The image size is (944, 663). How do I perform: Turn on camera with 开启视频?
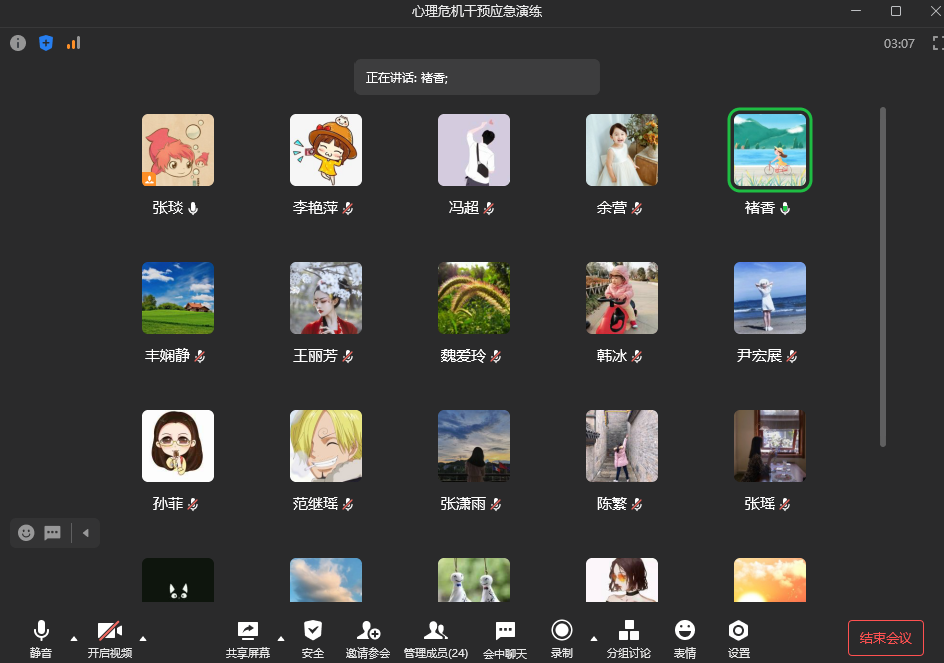(x=109, y=637)
